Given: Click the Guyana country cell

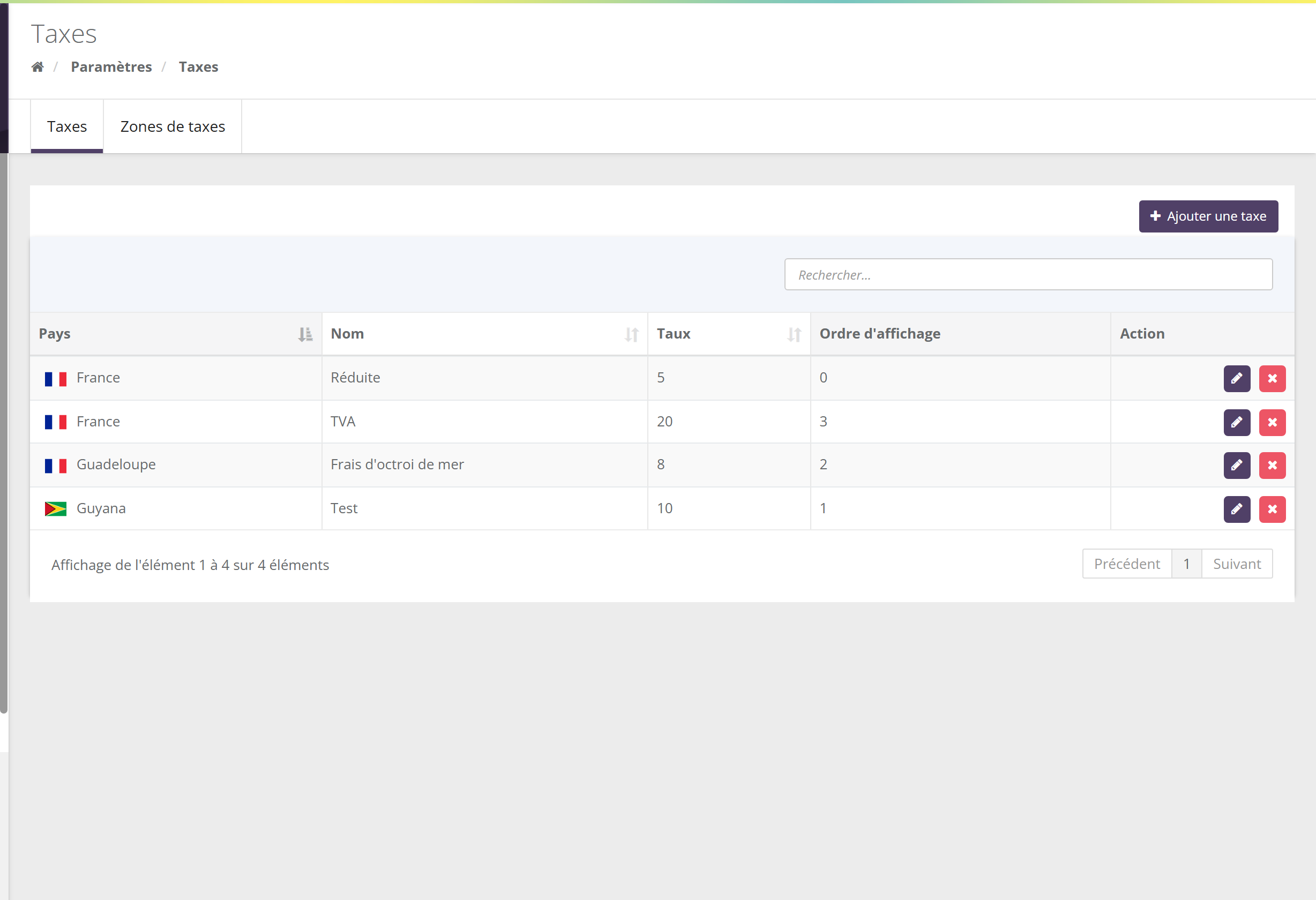Looking at the screenshot, I should [176, 508].
